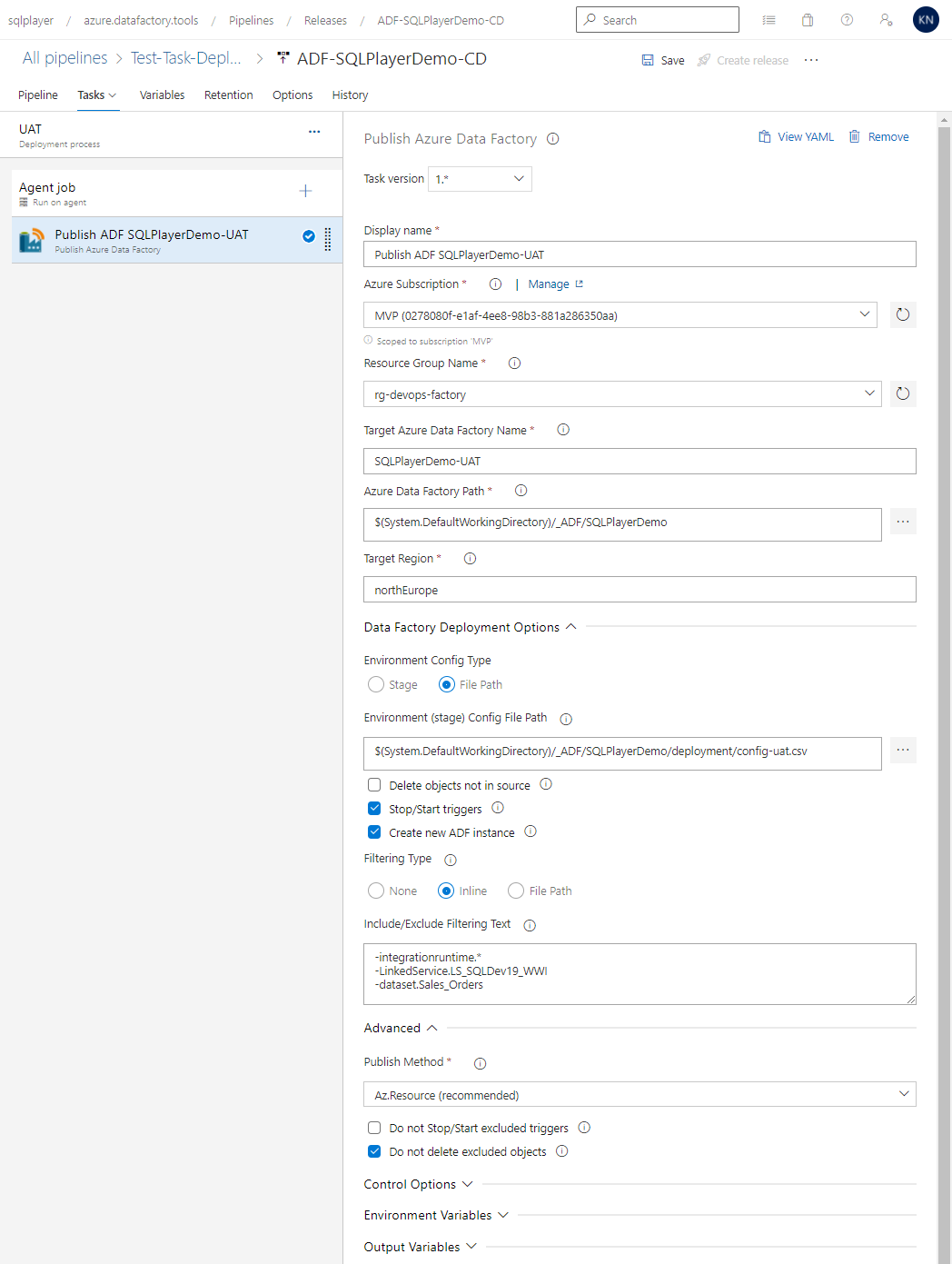Screen dimensions: 952x1264
Task: Select File Path filtering type
Action: click(515, 891)
